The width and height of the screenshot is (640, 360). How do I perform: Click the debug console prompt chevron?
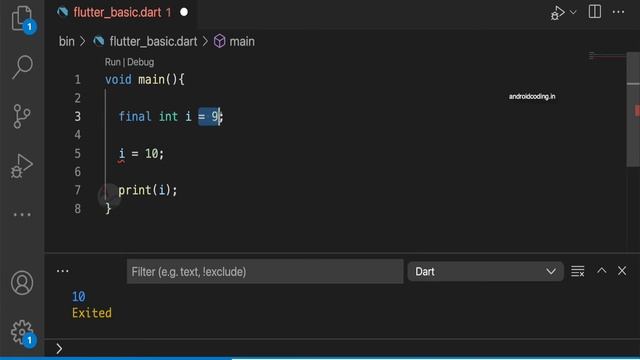[59, 348]
